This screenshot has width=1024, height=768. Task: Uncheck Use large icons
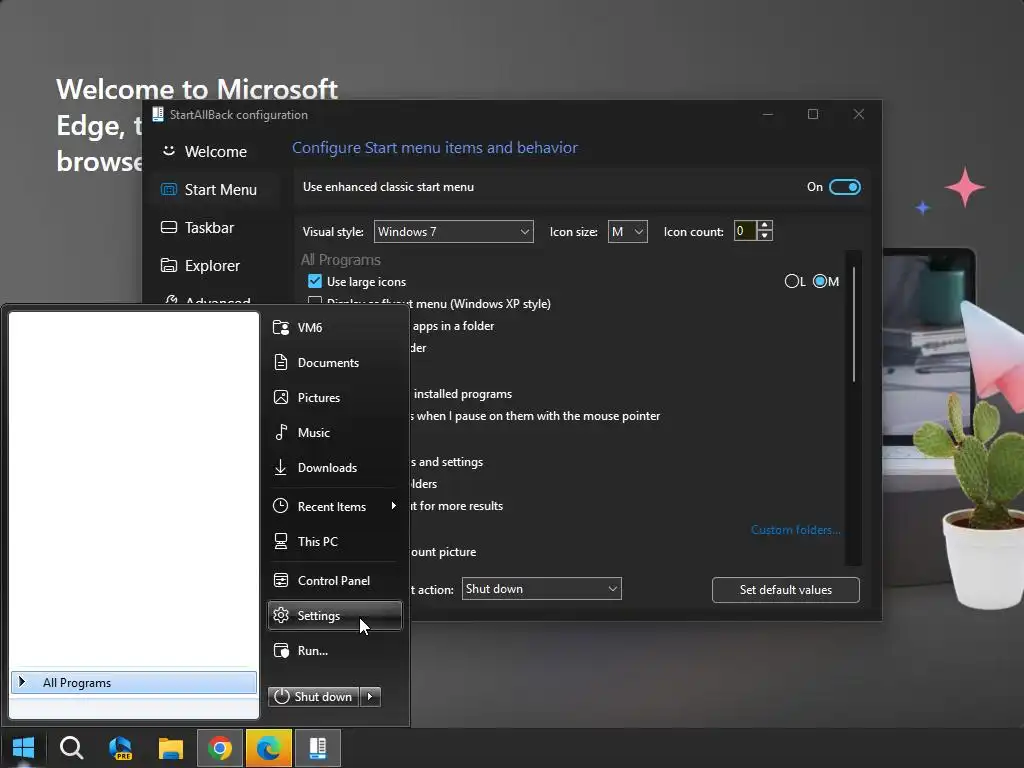point(315,281)
